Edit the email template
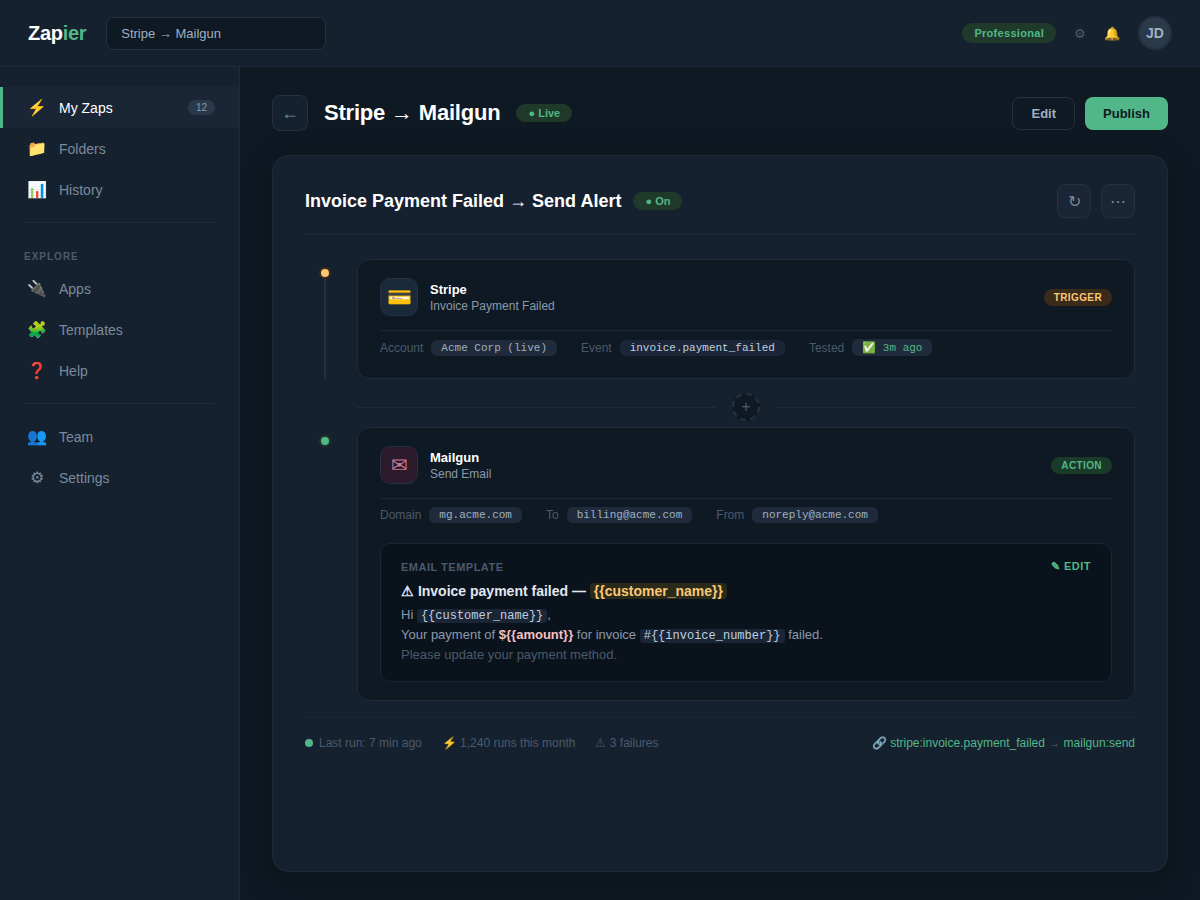 [1071, 566]
